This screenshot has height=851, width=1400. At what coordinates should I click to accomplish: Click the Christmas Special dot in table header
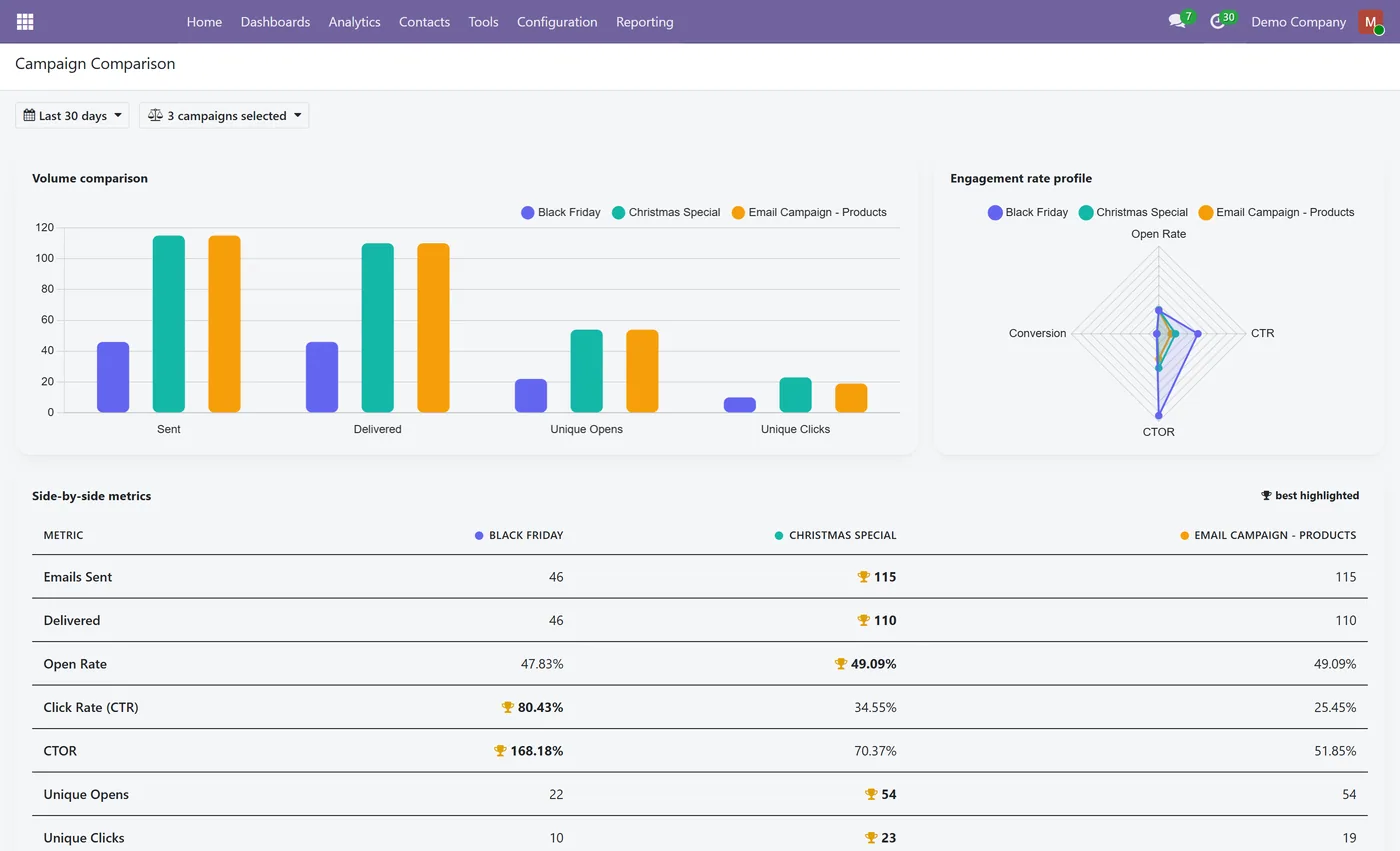coord(779,536)
